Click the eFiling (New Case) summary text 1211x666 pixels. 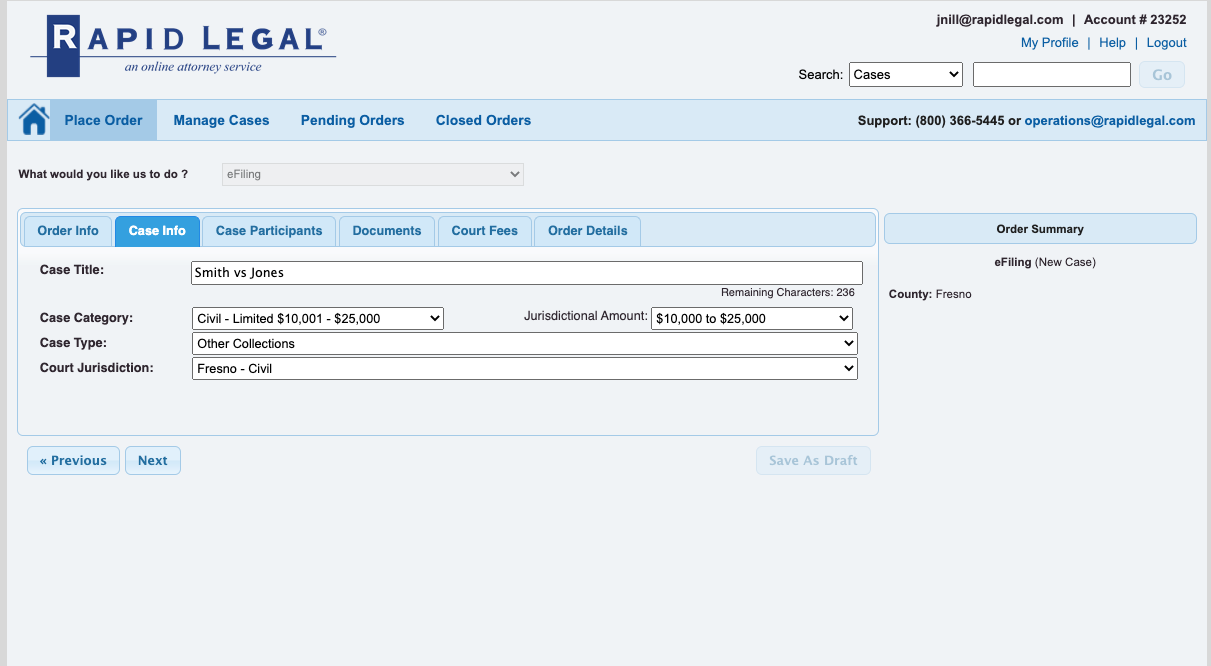pos(1045,263)
